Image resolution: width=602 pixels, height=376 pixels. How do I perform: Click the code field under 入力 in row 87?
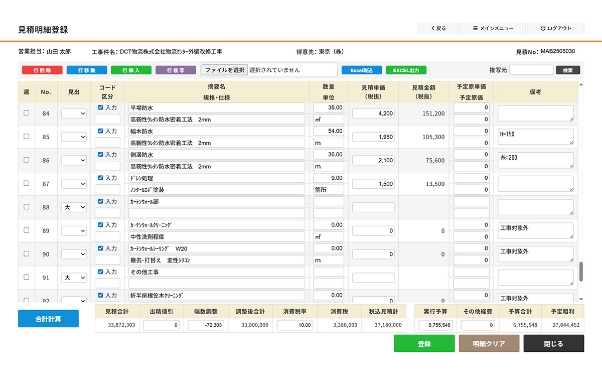[108, 190]
